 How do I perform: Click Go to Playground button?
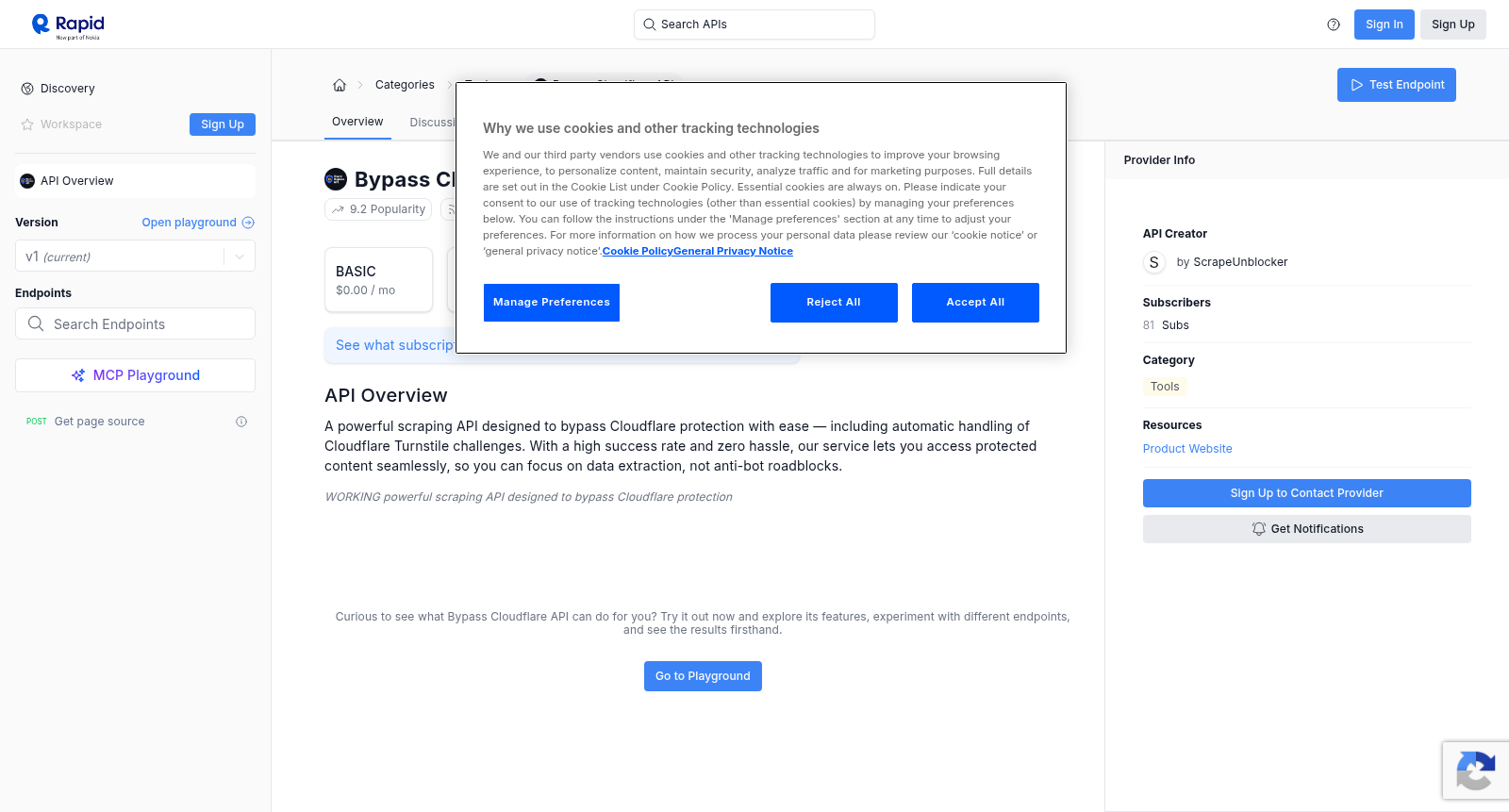(703, 676)
